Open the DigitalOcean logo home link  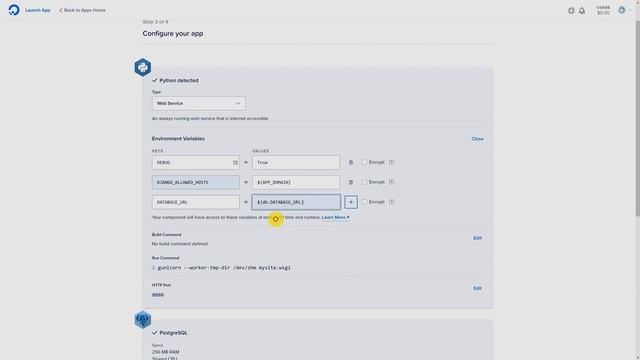[14, 10]
